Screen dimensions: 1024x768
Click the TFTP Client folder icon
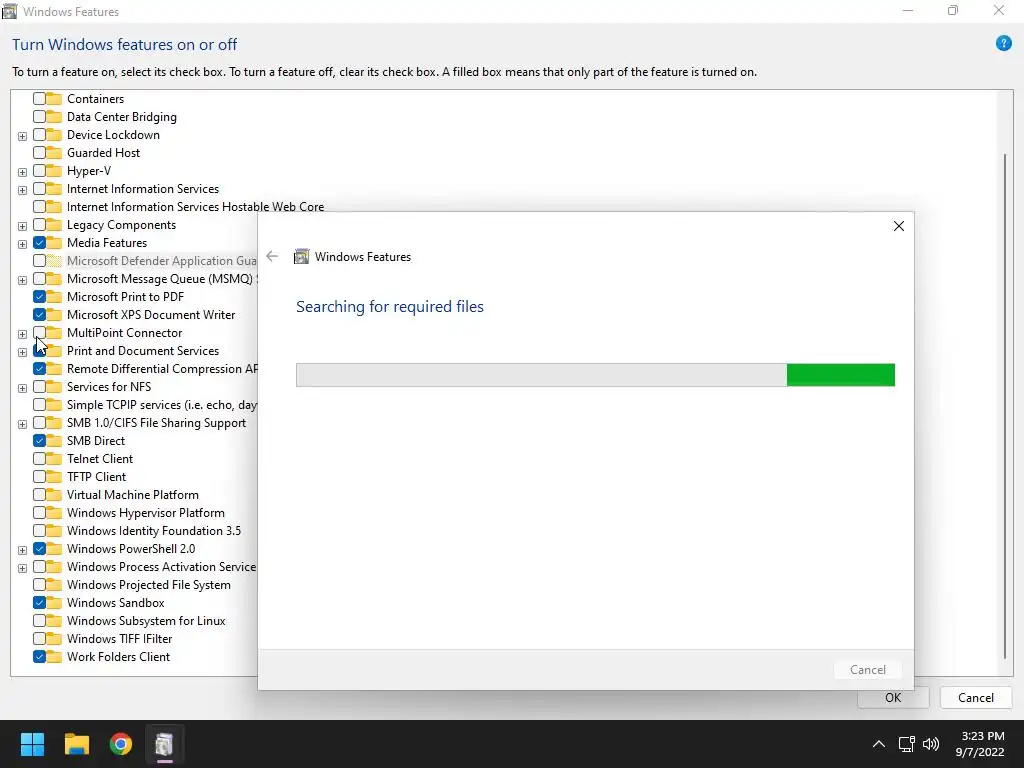54,477
